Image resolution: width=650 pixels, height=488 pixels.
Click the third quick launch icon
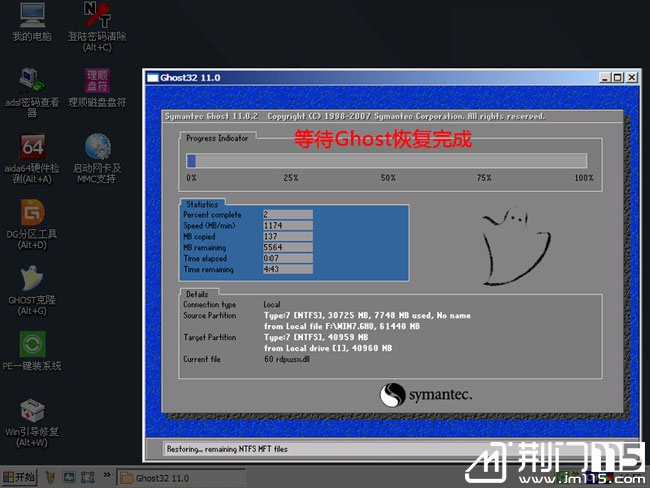[87, 478]
